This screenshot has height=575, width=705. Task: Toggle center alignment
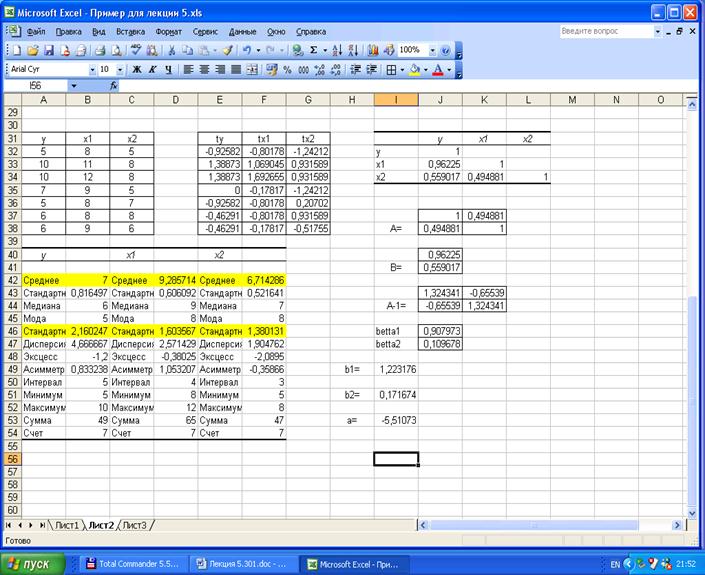[204, 70]
